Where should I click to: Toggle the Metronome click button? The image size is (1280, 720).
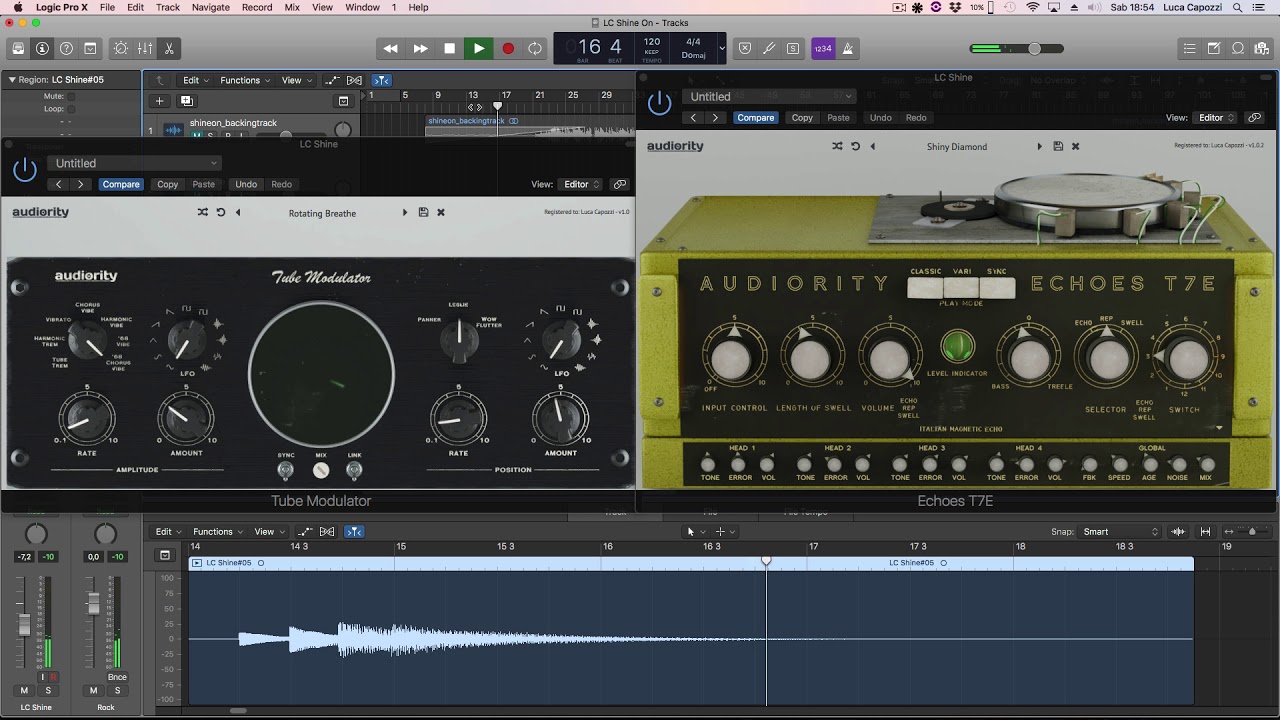pyautogui.click(x=848, y=48)
